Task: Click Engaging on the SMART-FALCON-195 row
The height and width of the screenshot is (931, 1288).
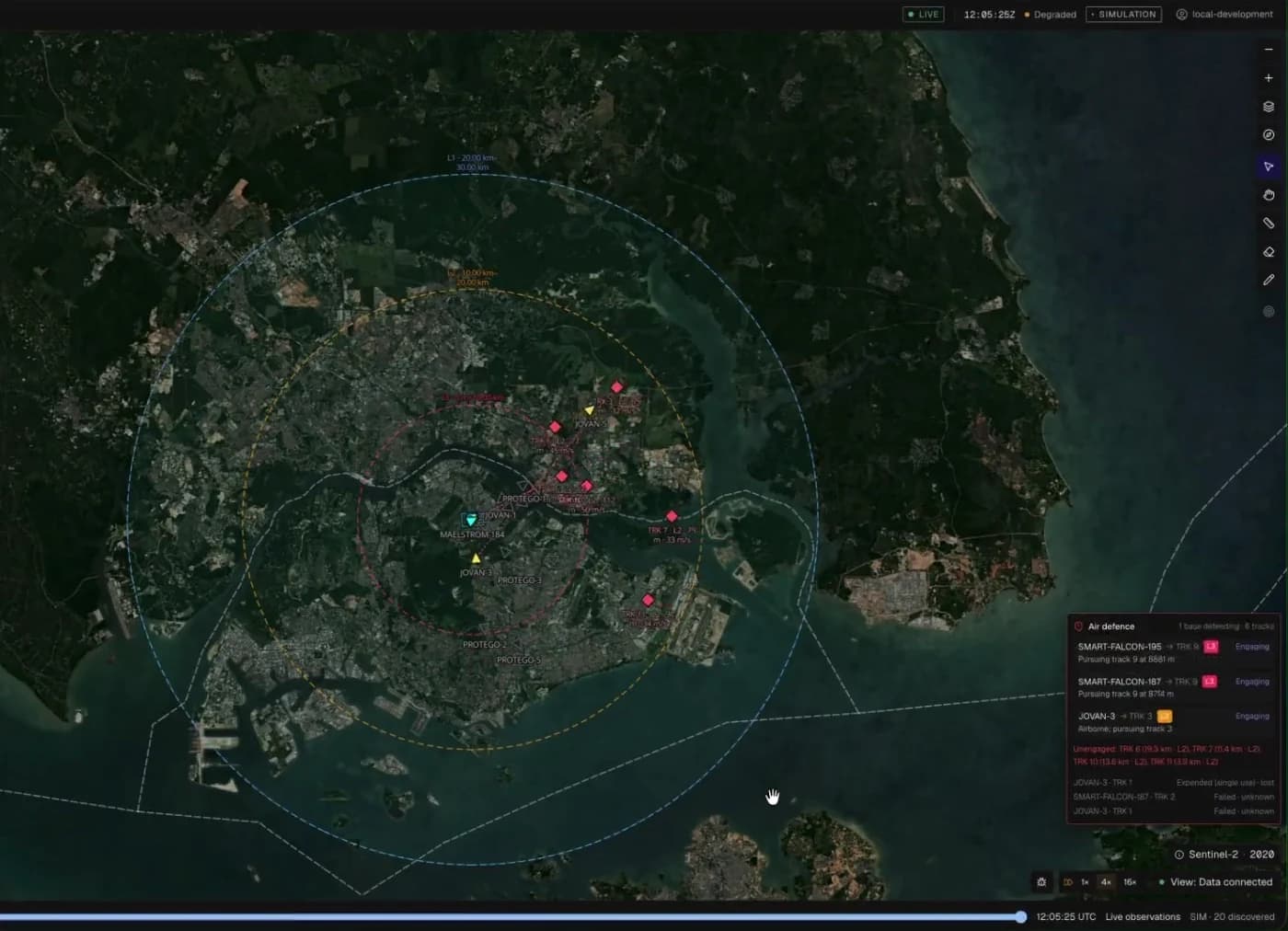Action: click(1252, 647)
